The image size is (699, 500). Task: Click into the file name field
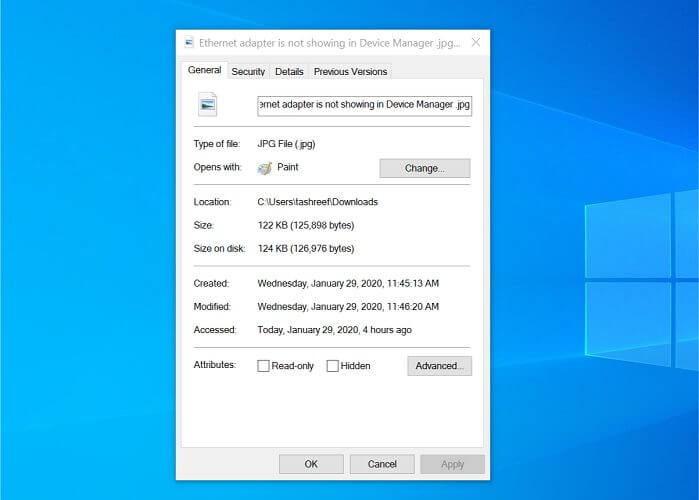364,106
